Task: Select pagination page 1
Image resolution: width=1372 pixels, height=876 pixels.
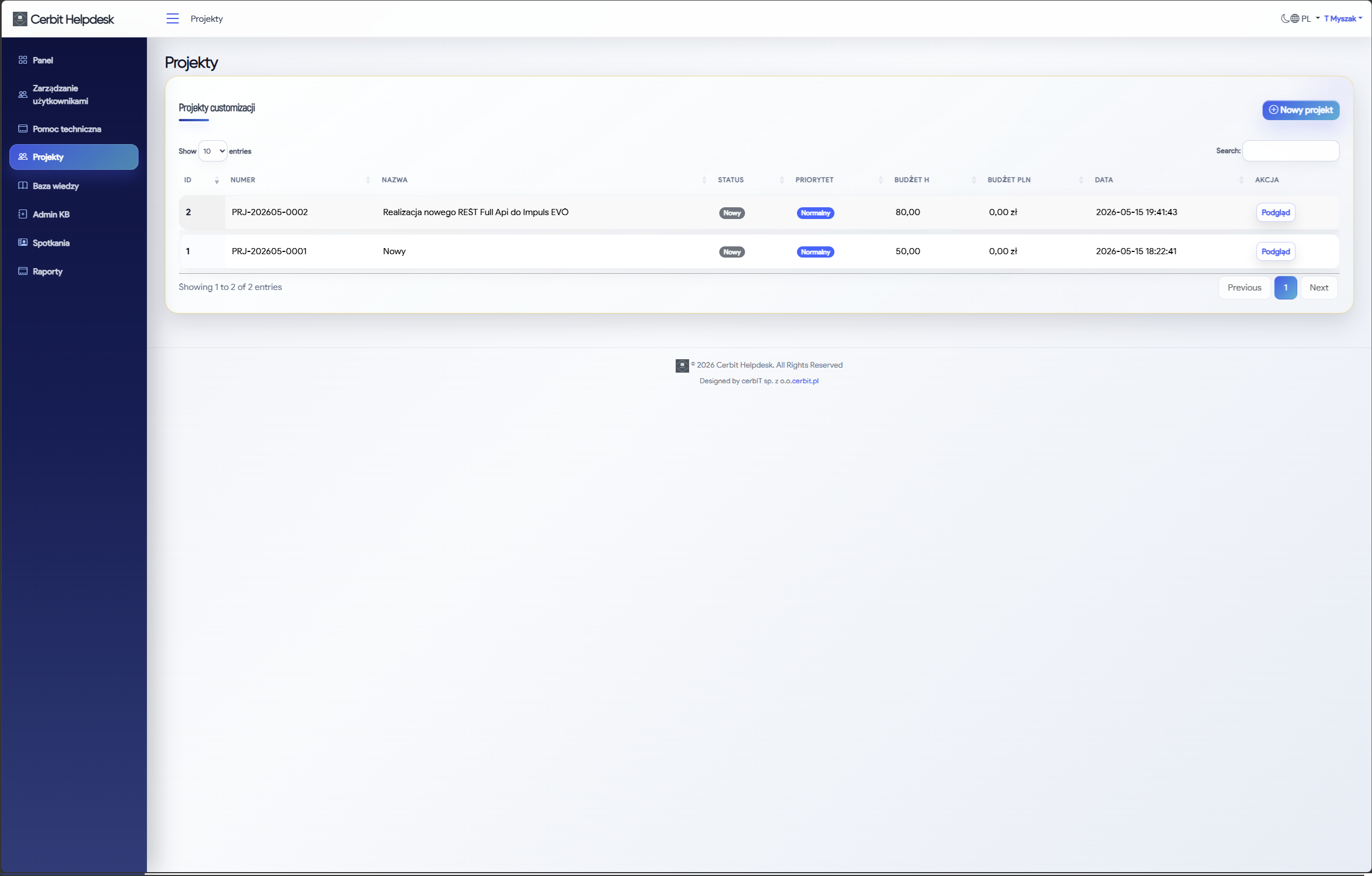Action: coord(1285,288)
